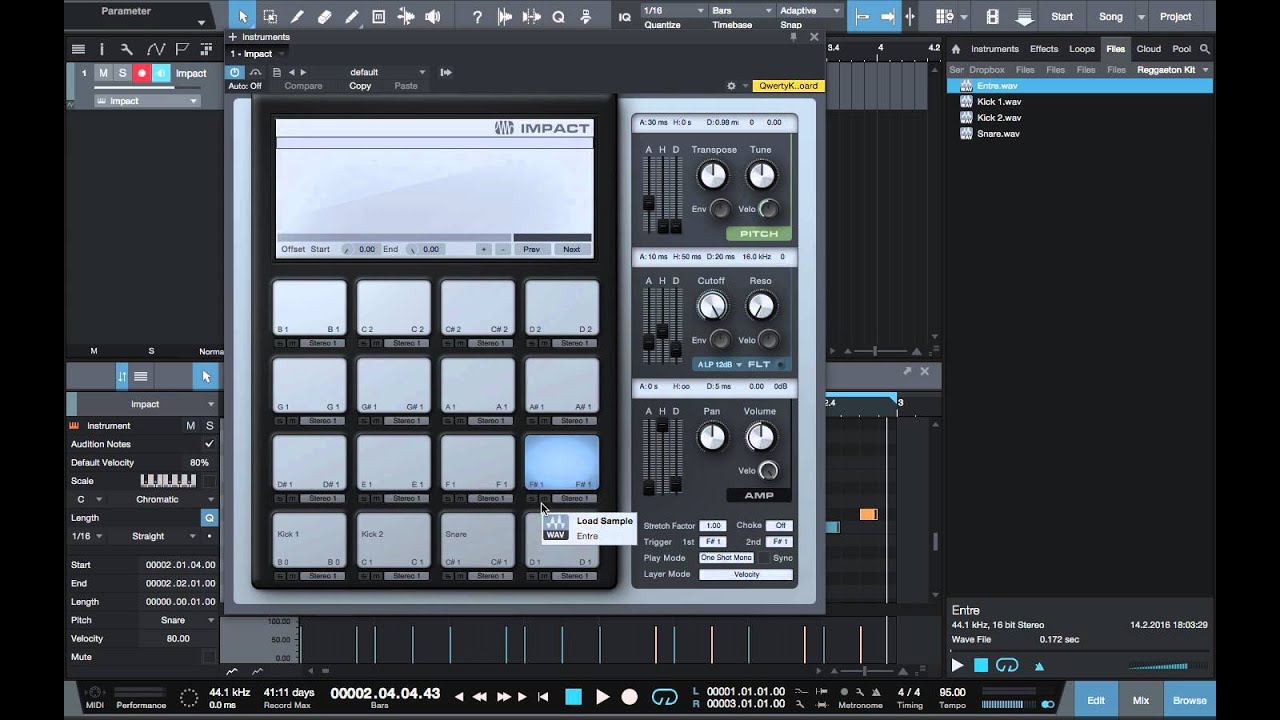Open the Adaptive Snap dropdown
Viewport: 1280px width, 720px height.
(809, 10)
